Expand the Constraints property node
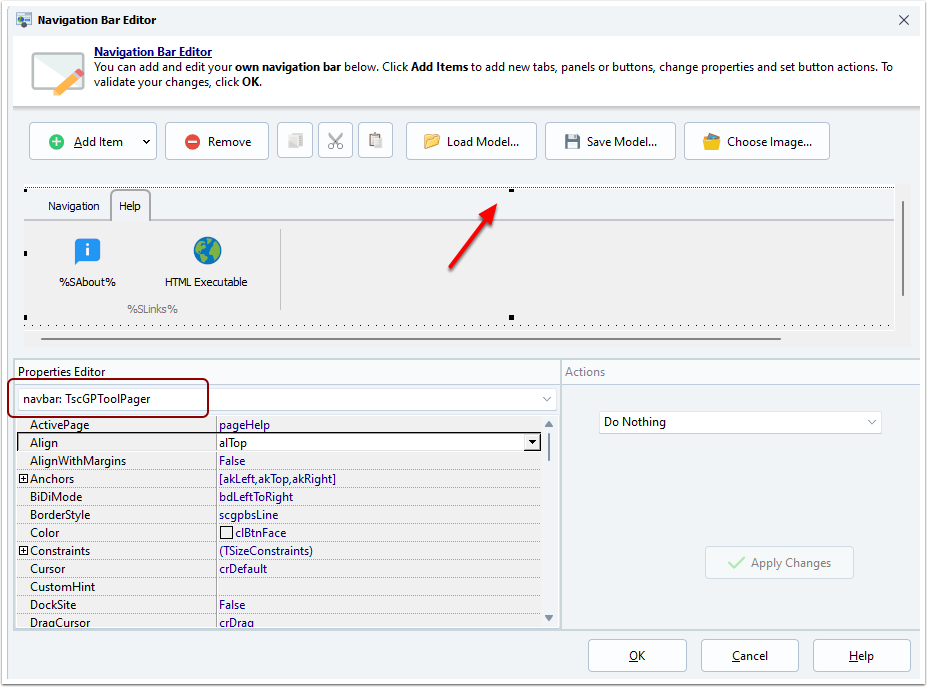The width and height of the screenshot is (927, 687). tap(23, 551)
